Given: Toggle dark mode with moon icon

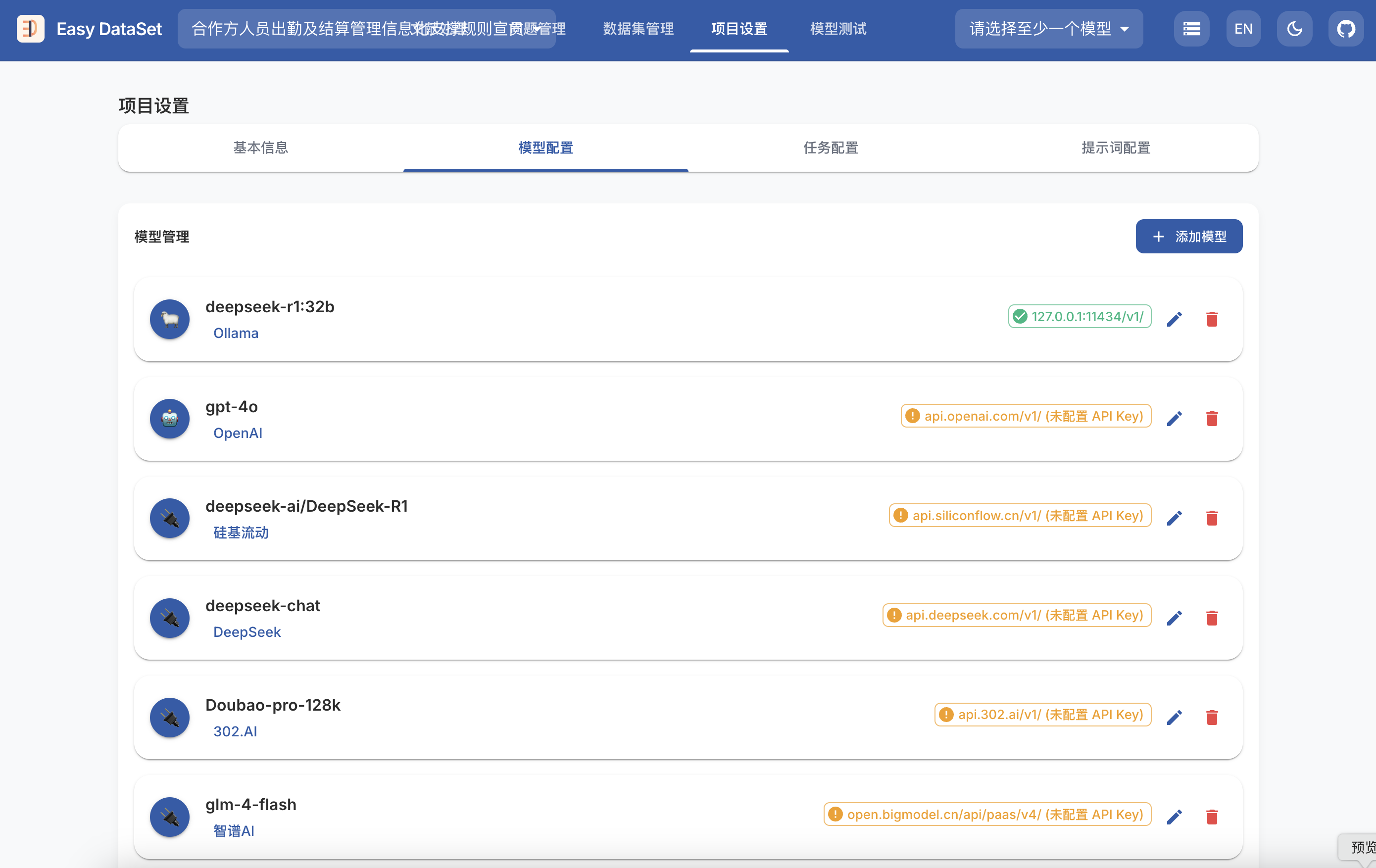Looking at the screenshot, I should tap(1294, 29).
